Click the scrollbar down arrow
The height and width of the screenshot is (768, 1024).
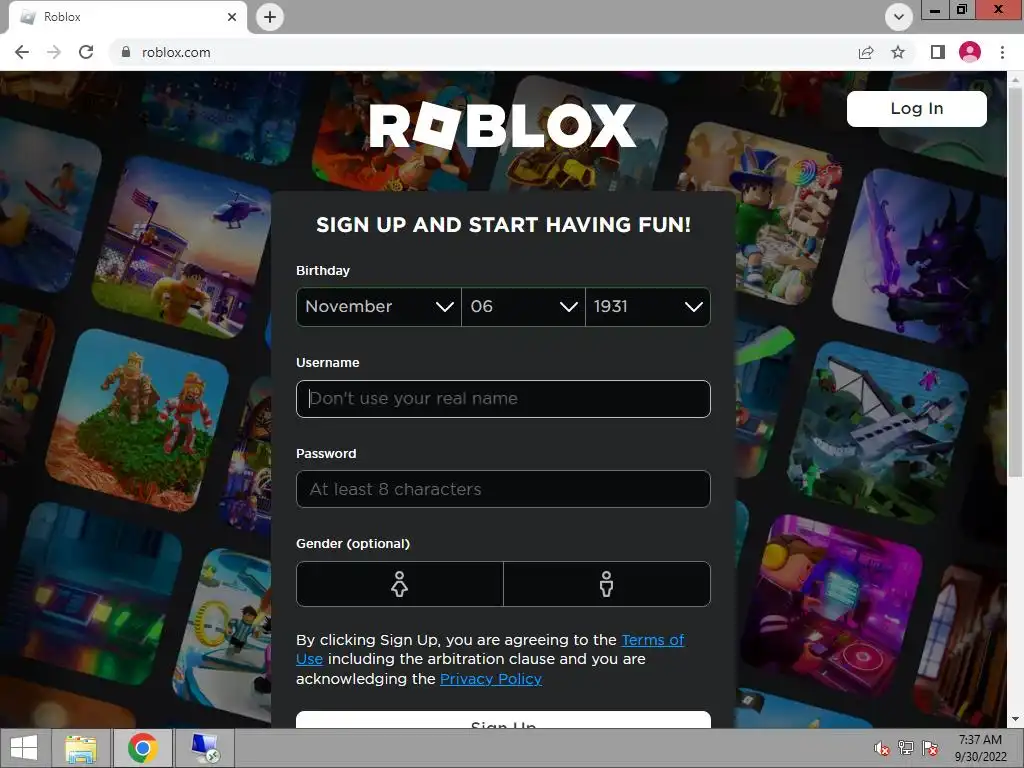pos(1015,719)
